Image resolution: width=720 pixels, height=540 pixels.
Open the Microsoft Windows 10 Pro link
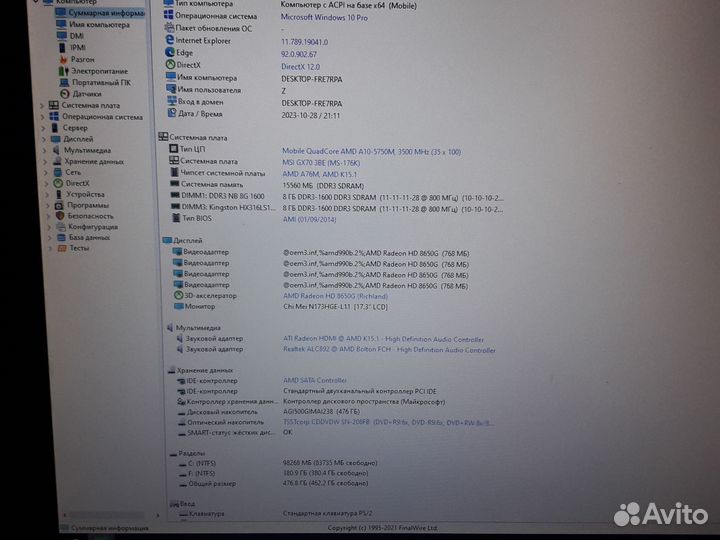(324, 17)
